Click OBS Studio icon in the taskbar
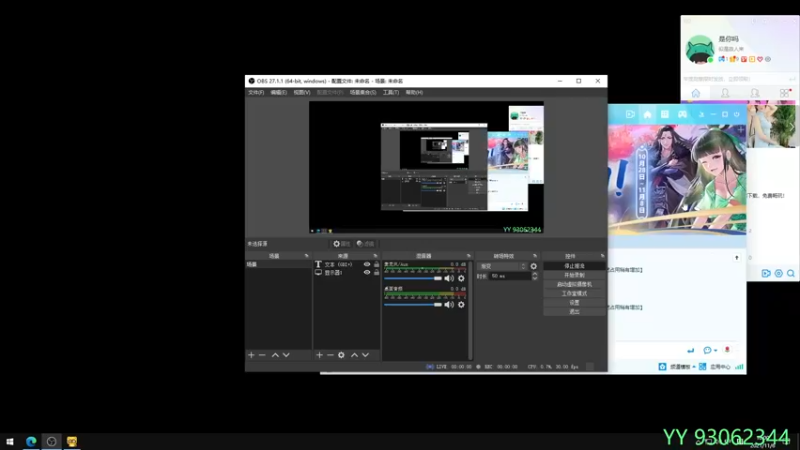 (x=51, y=441)
